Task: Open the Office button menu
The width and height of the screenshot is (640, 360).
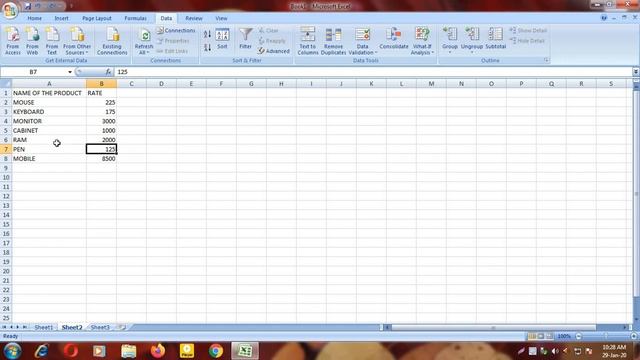Action: pyautogui.click(x=9, y=10)
